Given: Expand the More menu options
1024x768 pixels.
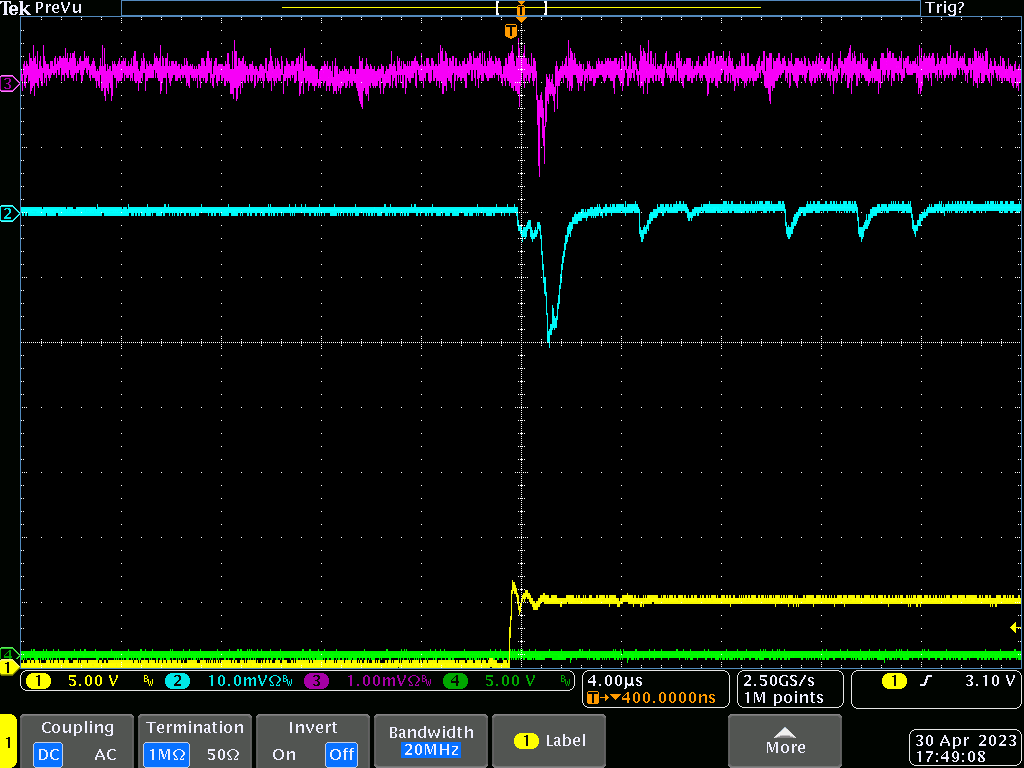Looking at the screenshot, I should [x=785, y=741].
